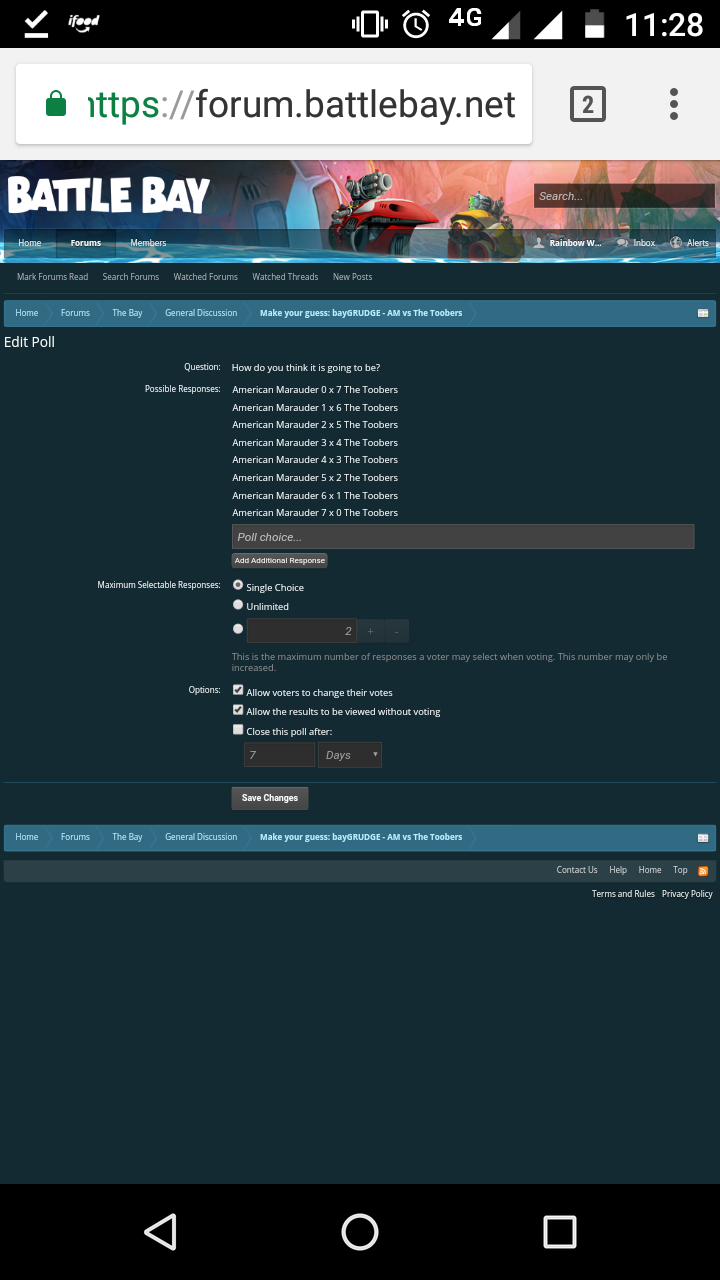The height and width of the screenshot is (1280, 720).
Task: Tap the Android back navigation button
Action: click(160, 1232)
